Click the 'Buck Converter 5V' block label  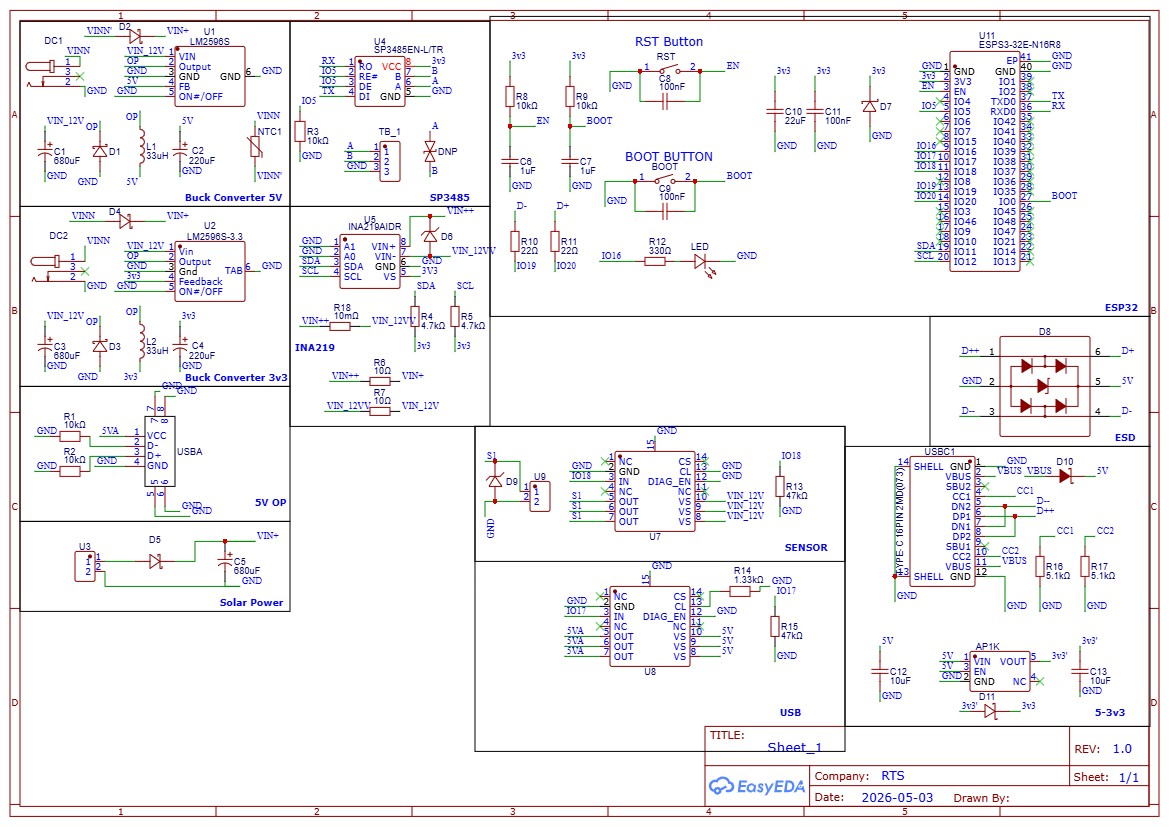(233, 198)
